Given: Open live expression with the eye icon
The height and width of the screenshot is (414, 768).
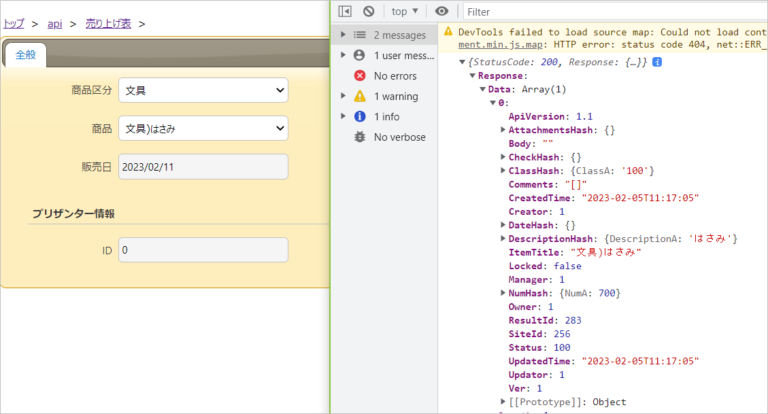Looking at the screenshot, I should coord(441,11).
